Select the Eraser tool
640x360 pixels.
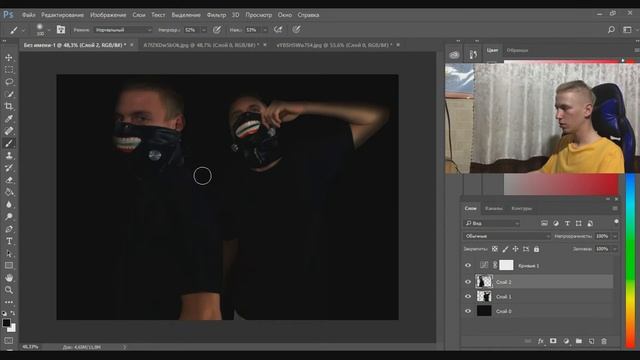[x=9, y=180]
